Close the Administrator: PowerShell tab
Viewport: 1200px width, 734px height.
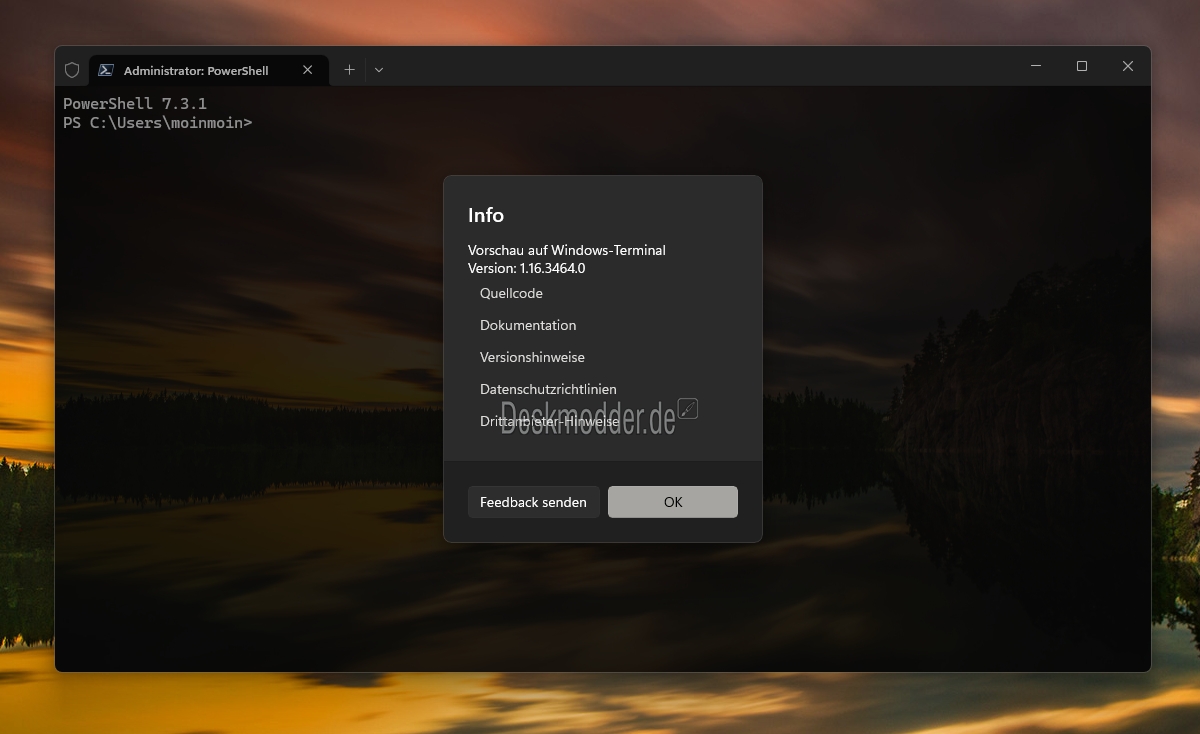308,70
